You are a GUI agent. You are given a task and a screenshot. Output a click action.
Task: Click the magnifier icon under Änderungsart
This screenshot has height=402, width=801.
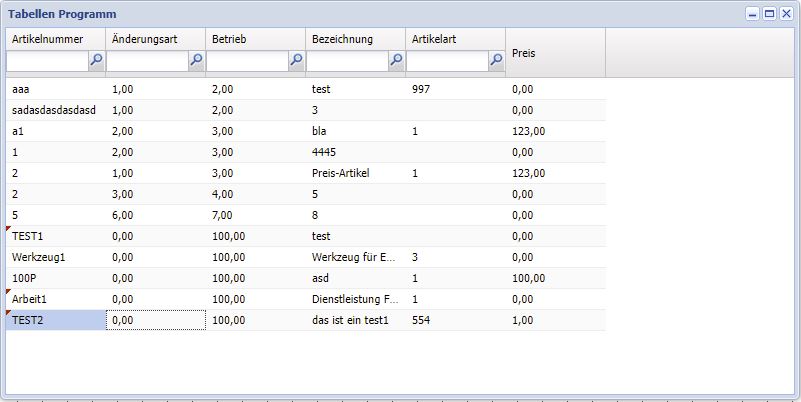196,61
